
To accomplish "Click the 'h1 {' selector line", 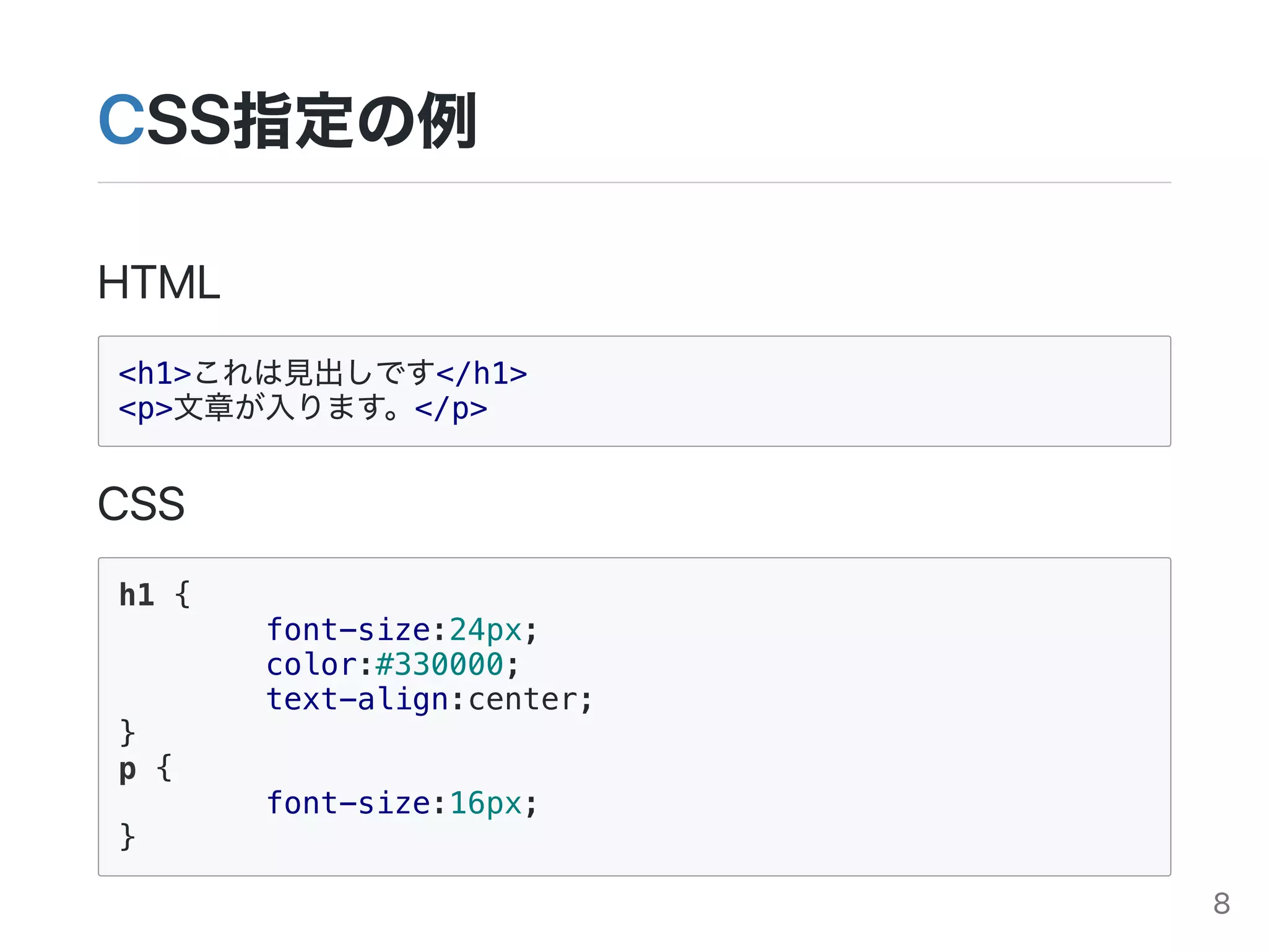I will (x=155, y=594).
